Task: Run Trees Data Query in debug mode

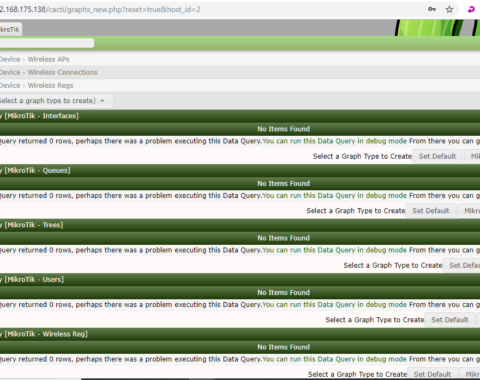Action: coord(334,250)
